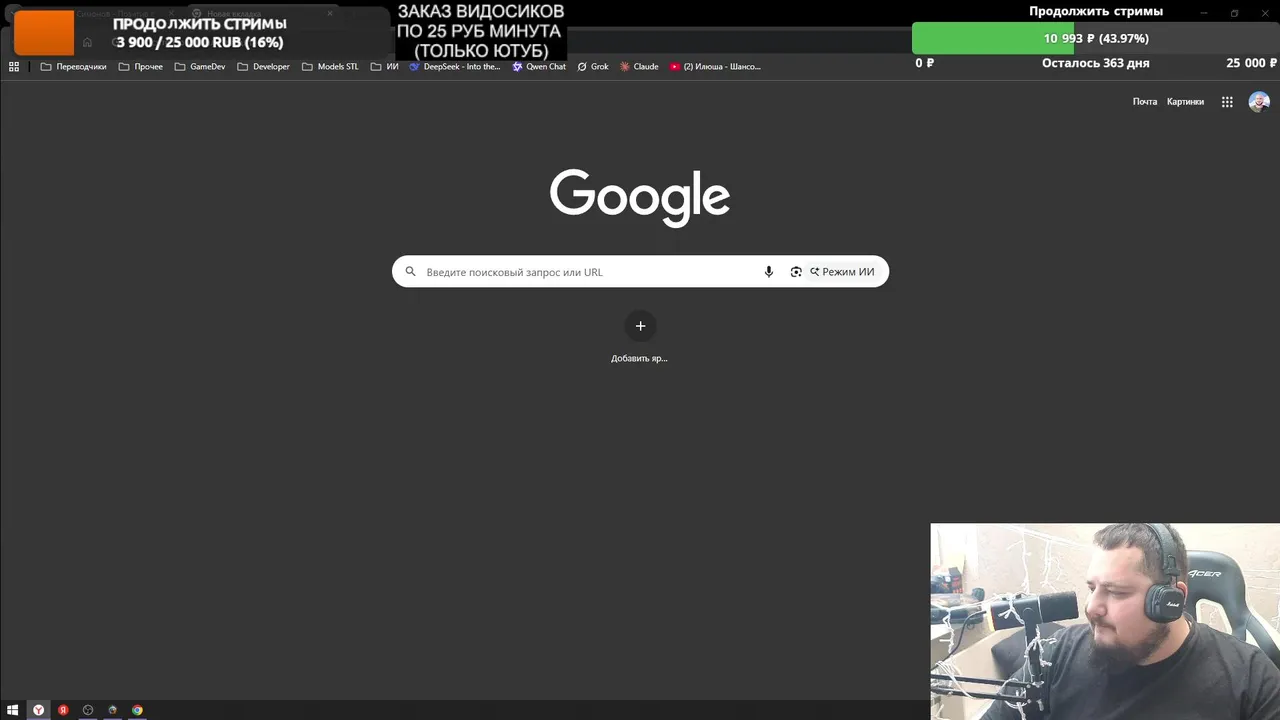Open Google Lens image search icon
The height and width of the screenshot is (720, 1280).
[x=796, y=272]
